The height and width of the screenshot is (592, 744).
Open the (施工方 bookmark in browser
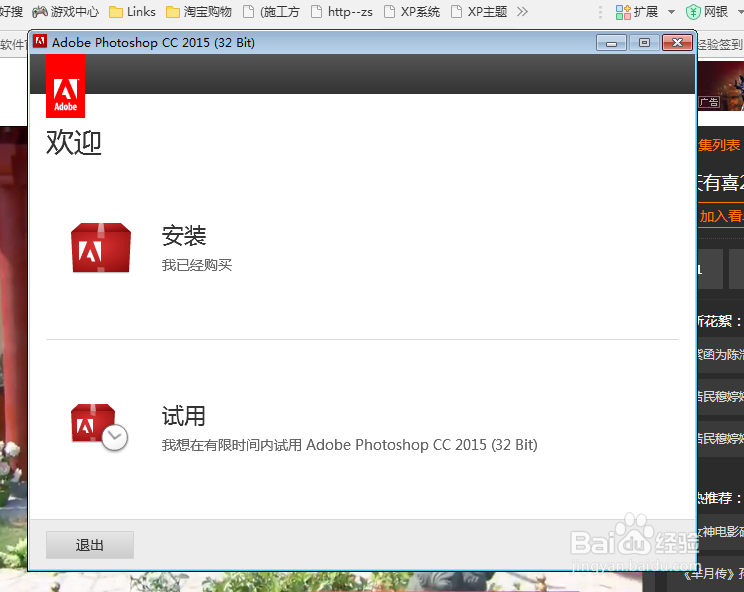click(271, 11)
